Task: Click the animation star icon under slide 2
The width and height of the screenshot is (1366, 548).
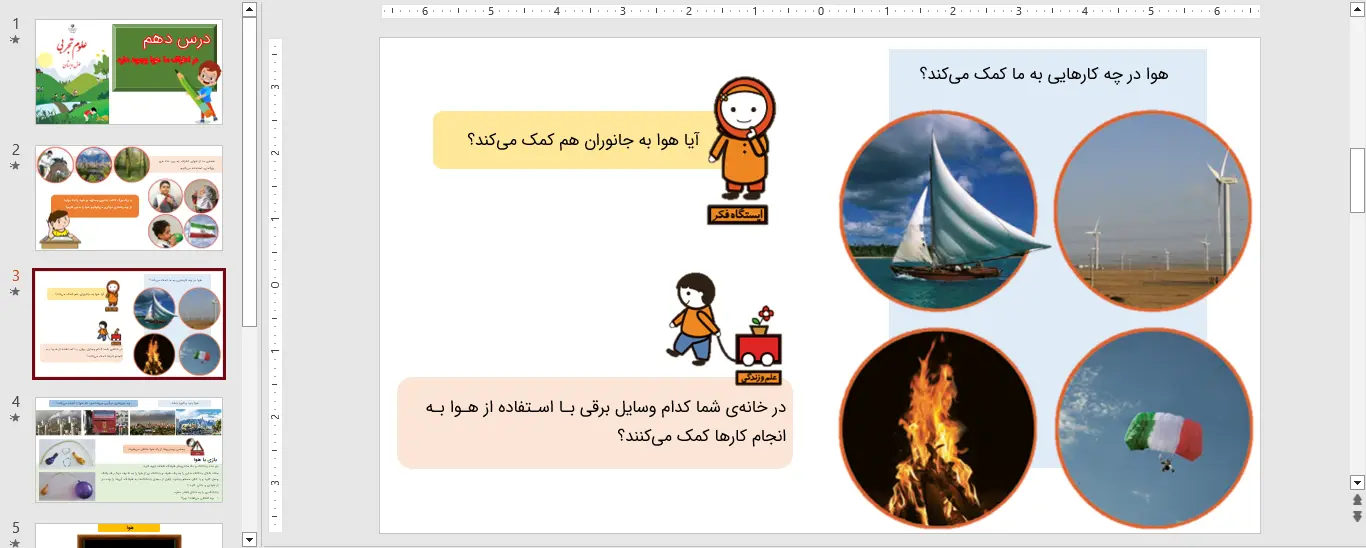Action: 15,166
